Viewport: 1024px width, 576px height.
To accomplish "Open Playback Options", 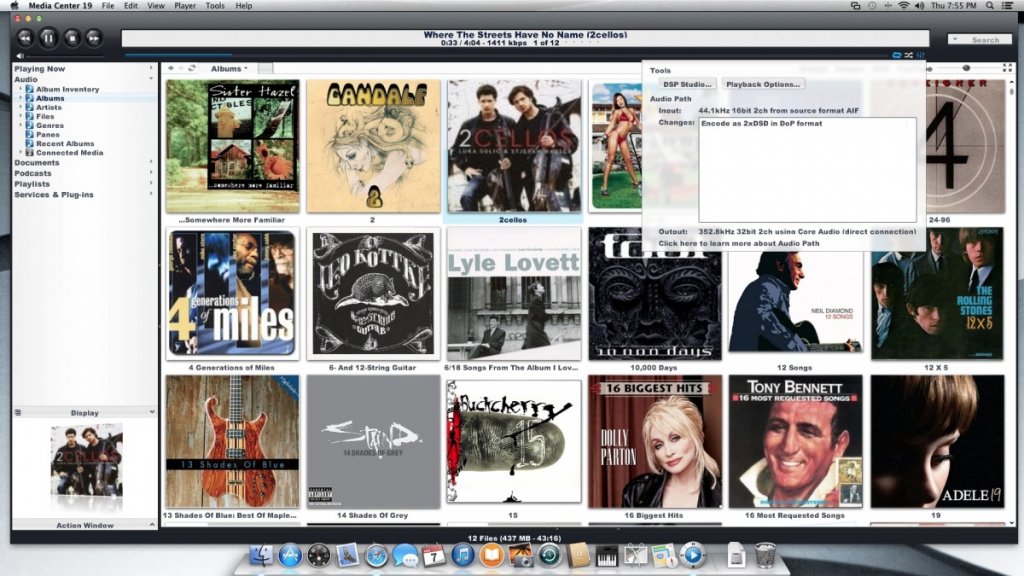I will coord(763,84).
